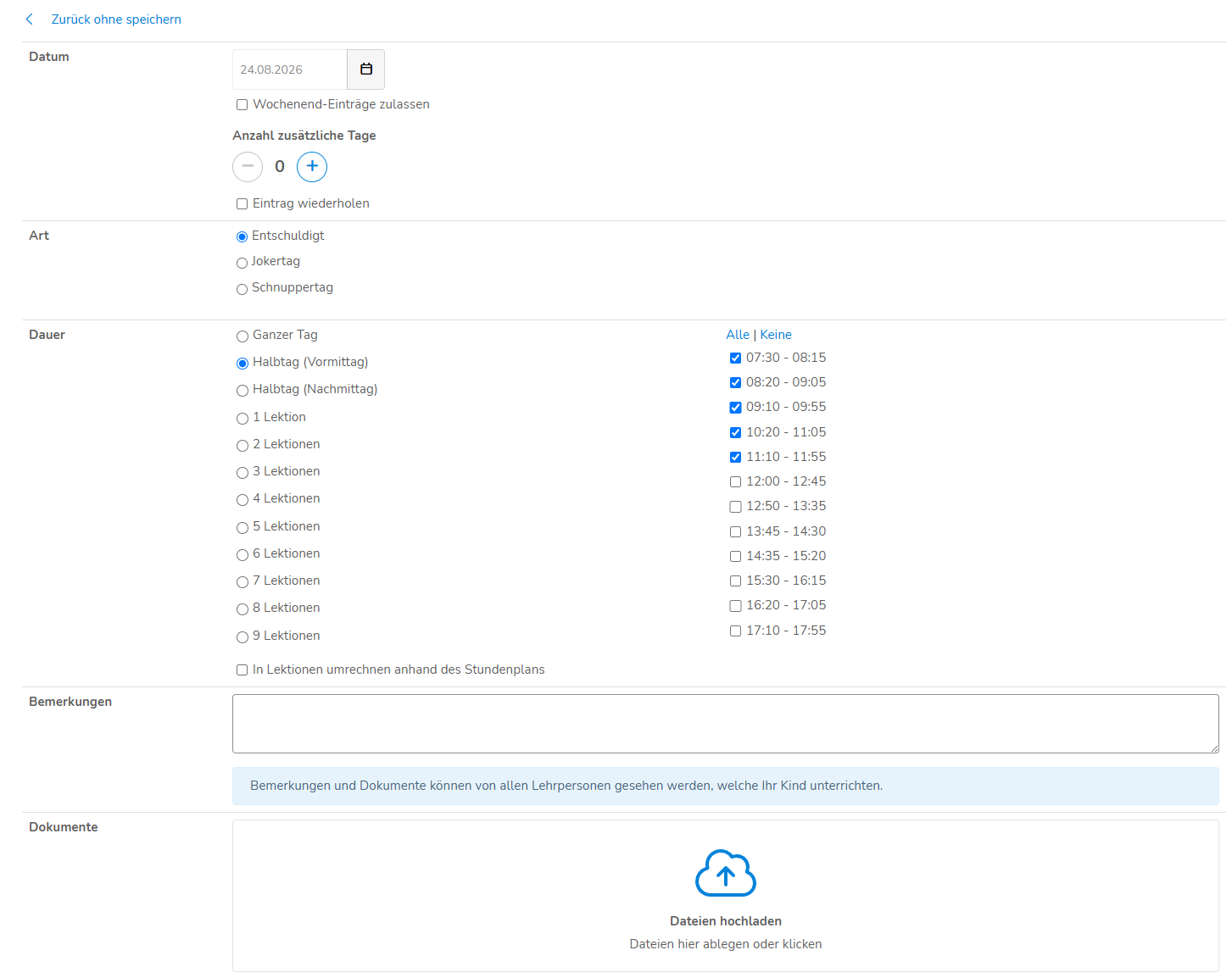Uncheck the 07:30 - 08:15 lesson
Viewport: 1232px width, 978px height.
[735, 358]
